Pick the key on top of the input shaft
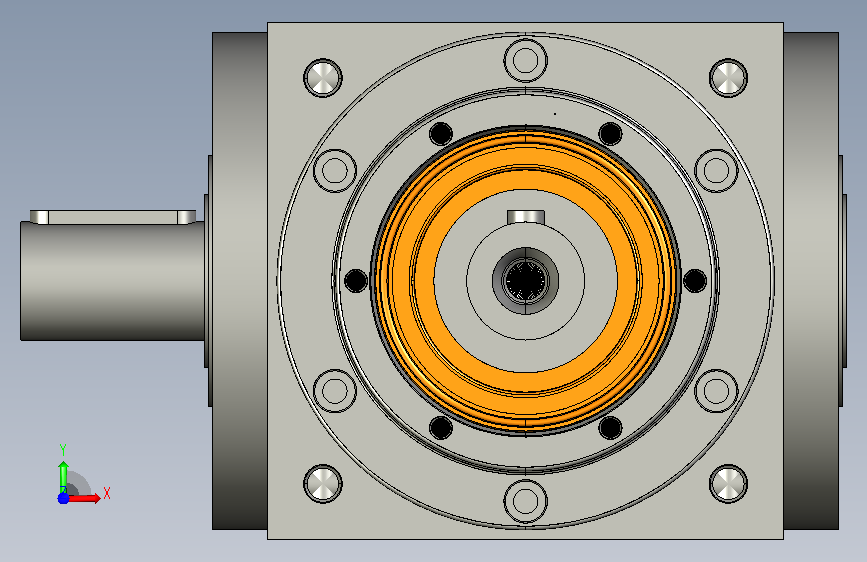Image resolution: width=867 pixels, height=562 pixels. click(113, 217)
